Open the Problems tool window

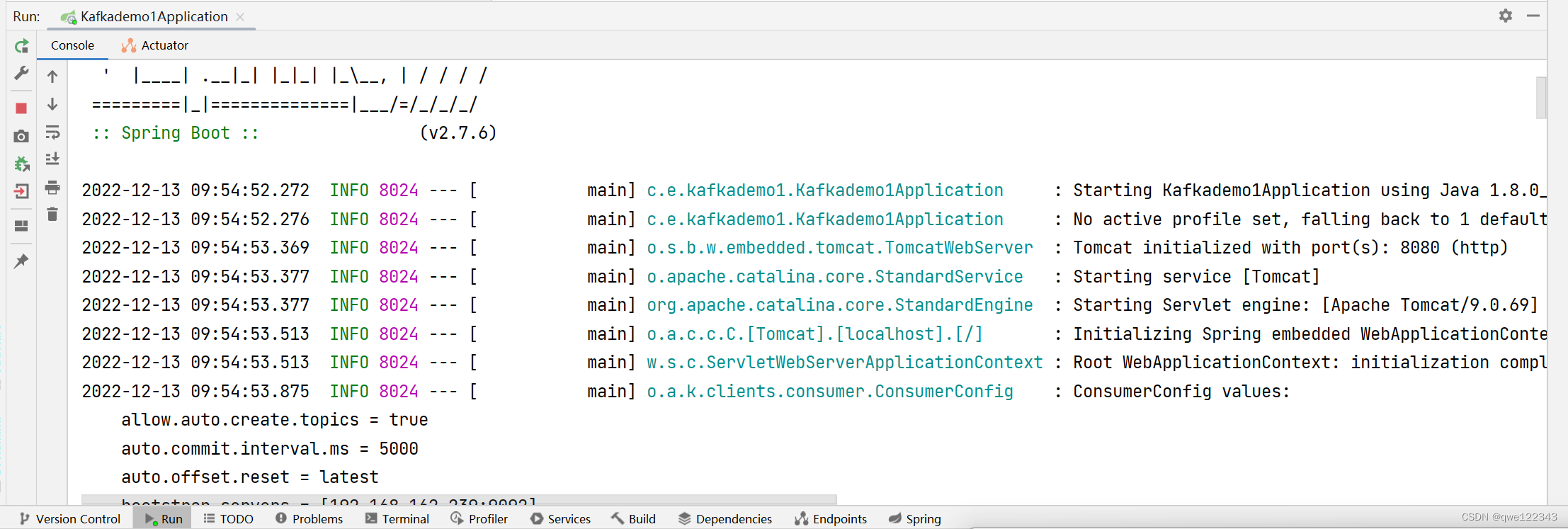(309, 518)
